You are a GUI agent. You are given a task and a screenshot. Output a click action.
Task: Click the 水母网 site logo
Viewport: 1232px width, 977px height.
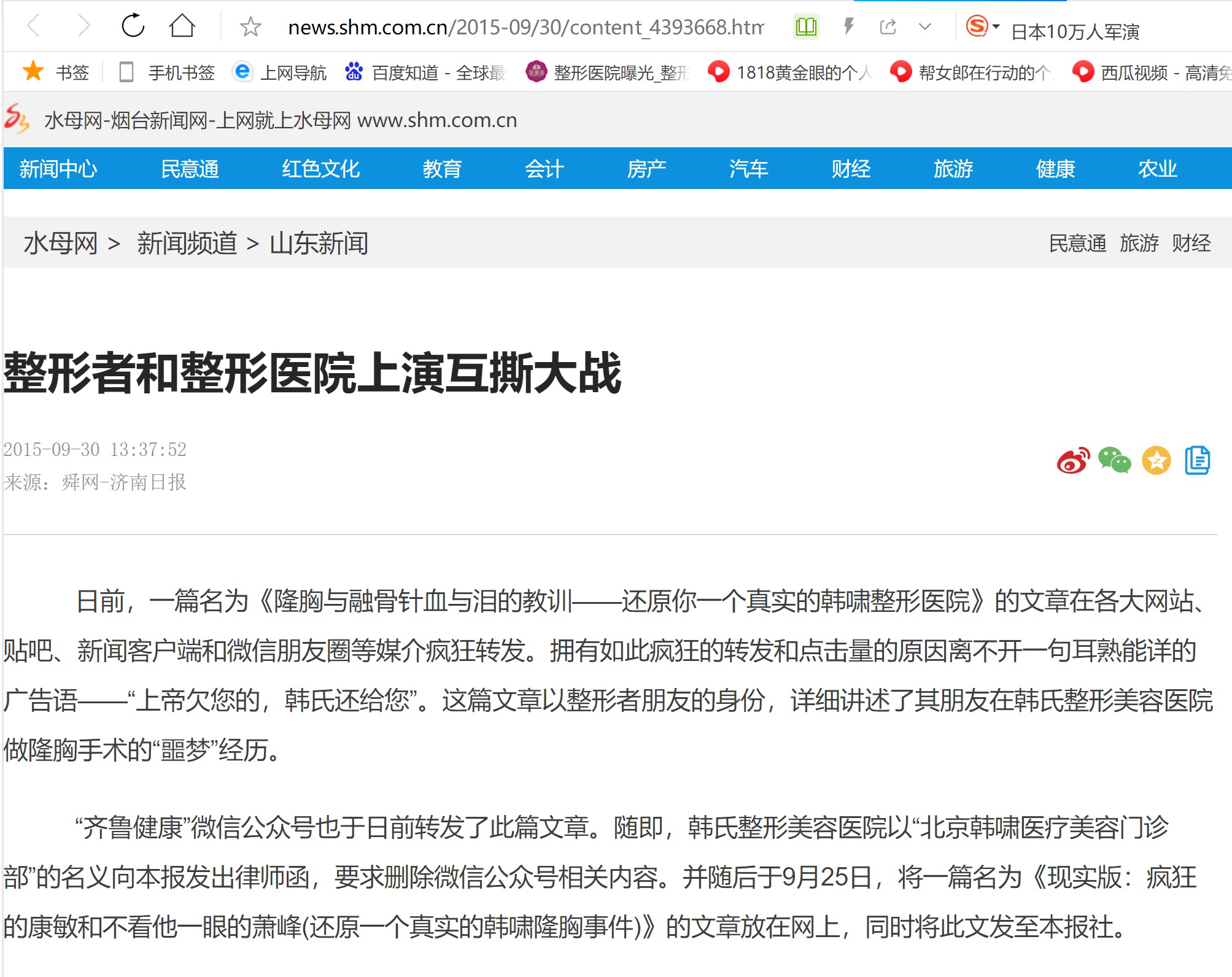[17, 119]
